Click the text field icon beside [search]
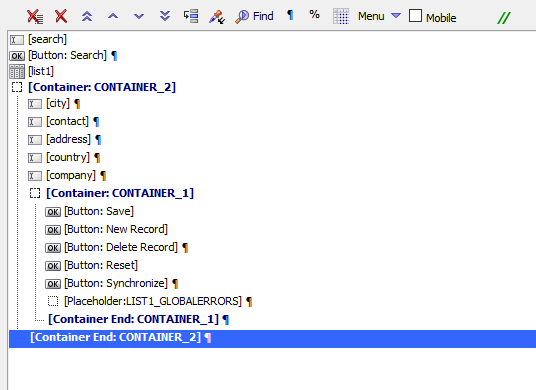Screen dimensions: 536x390 point(17,40)
